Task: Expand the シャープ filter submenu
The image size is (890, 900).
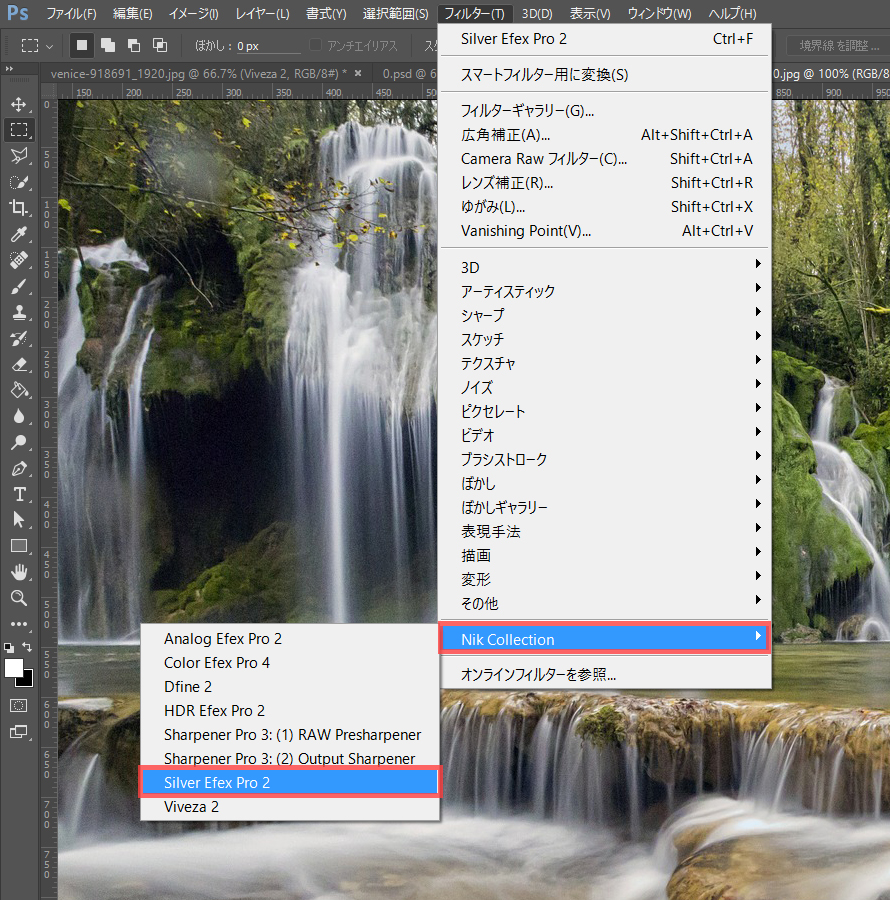Action: (605, 315)
